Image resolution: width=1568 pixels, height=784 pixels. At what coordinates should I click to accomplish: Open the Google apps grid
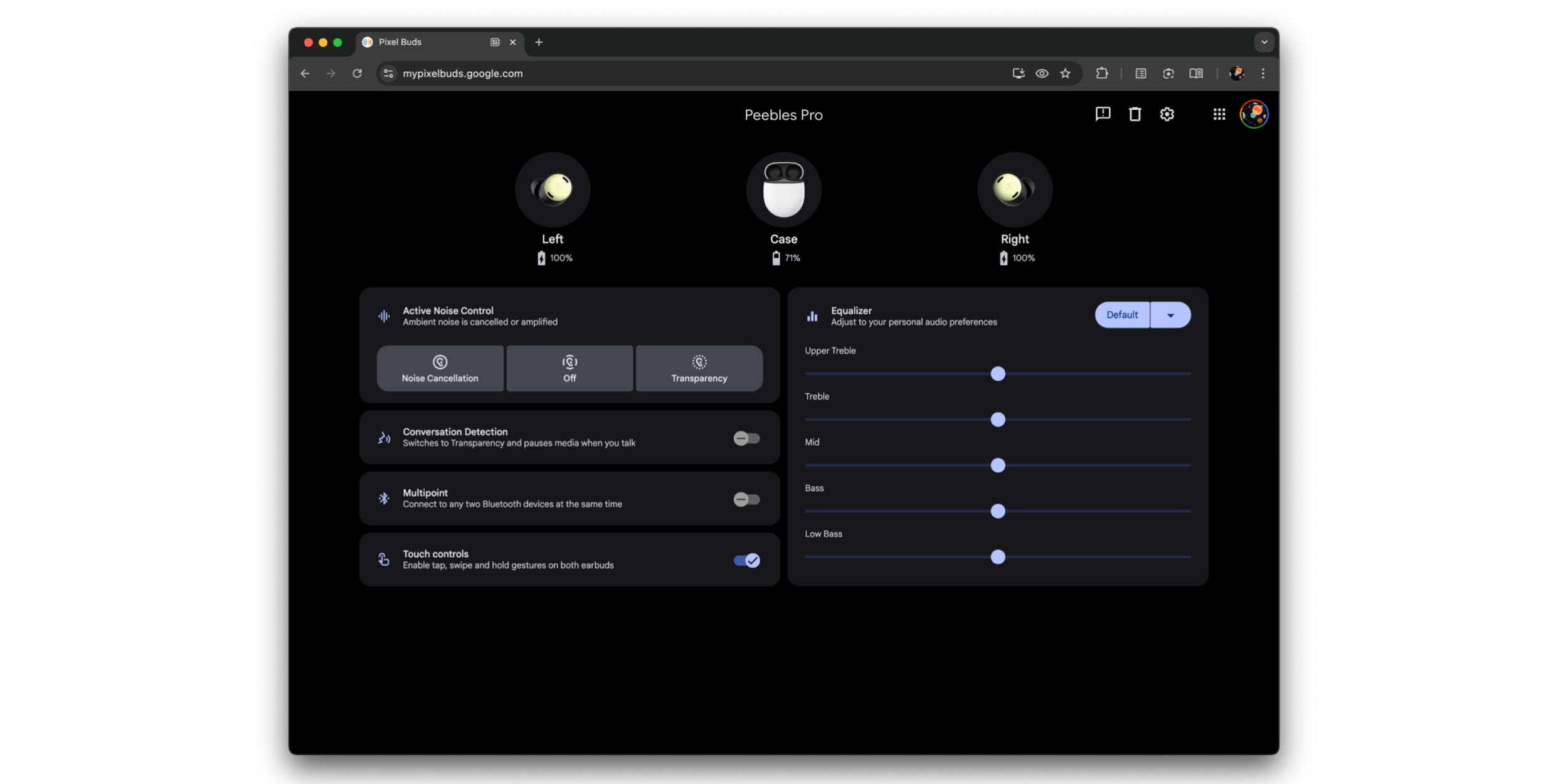point(1219,114)
